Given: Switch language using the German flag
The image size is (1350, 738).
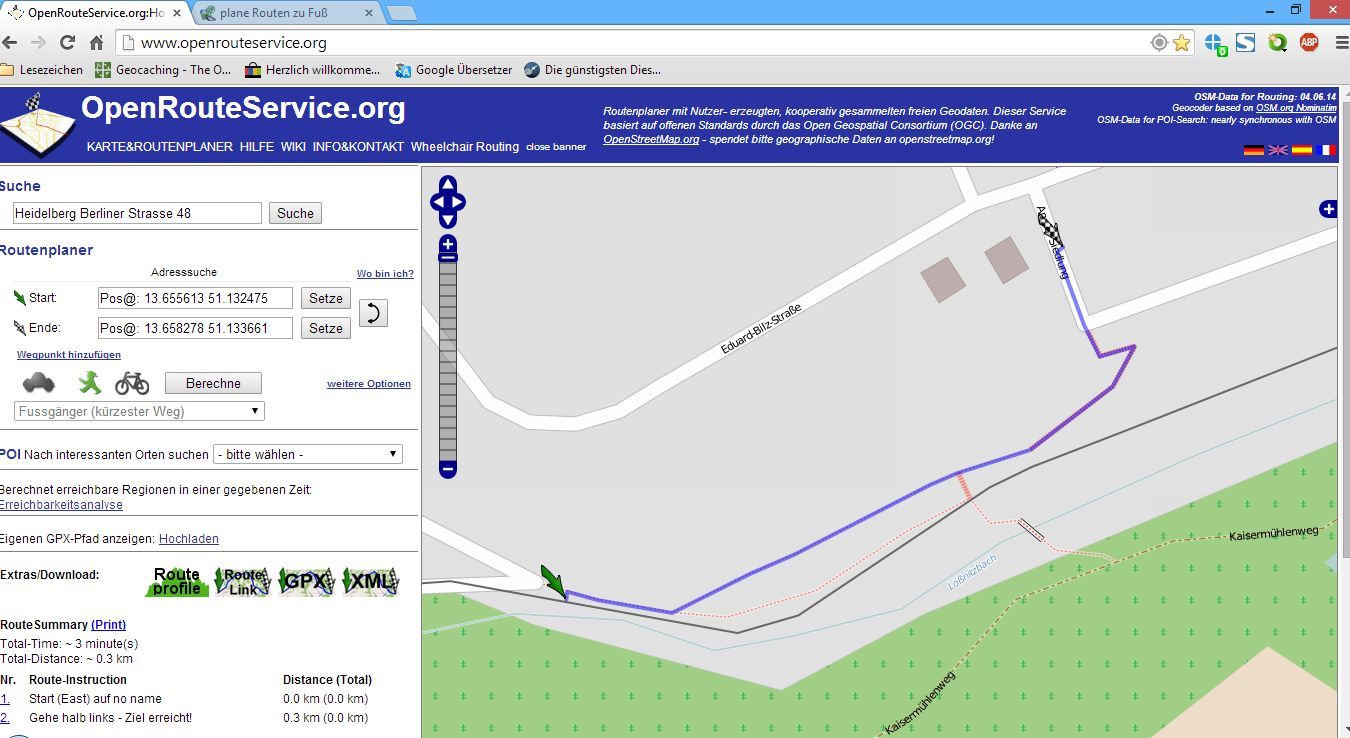Looking at the screenshot, I should (x=1253, y=150).
